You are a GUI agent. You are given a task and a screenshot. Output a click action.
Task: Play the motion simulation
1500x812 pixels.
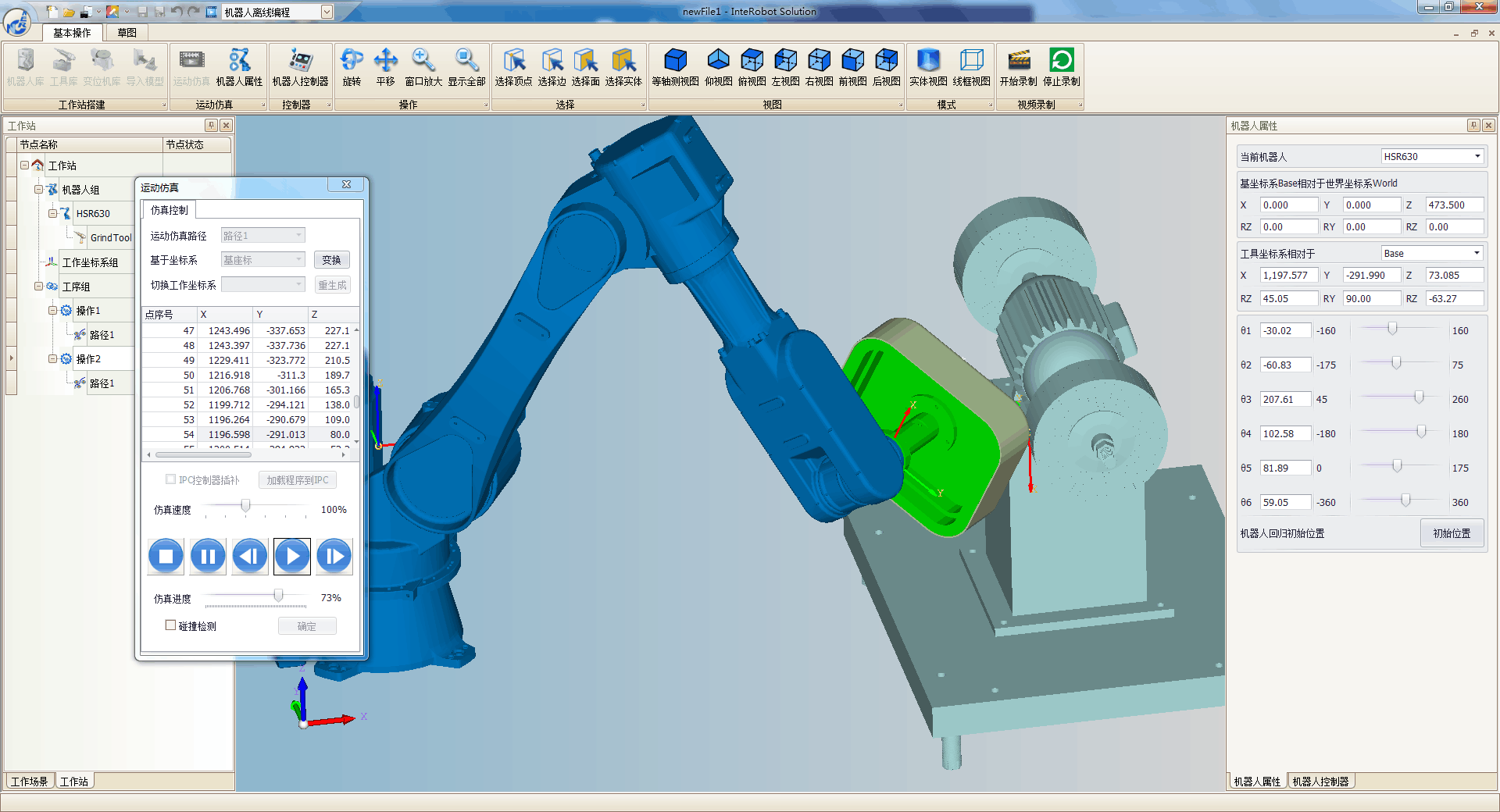pos(292,556)
